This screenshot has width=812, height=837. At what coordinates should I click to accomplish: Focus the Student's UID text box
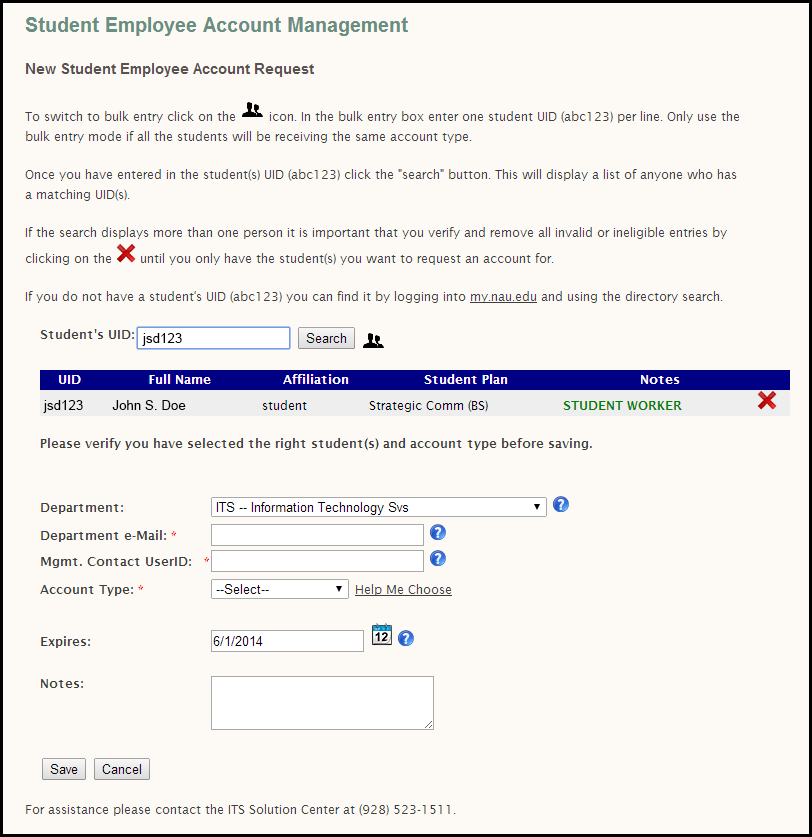pyautogui.click(x=213, y=338)
